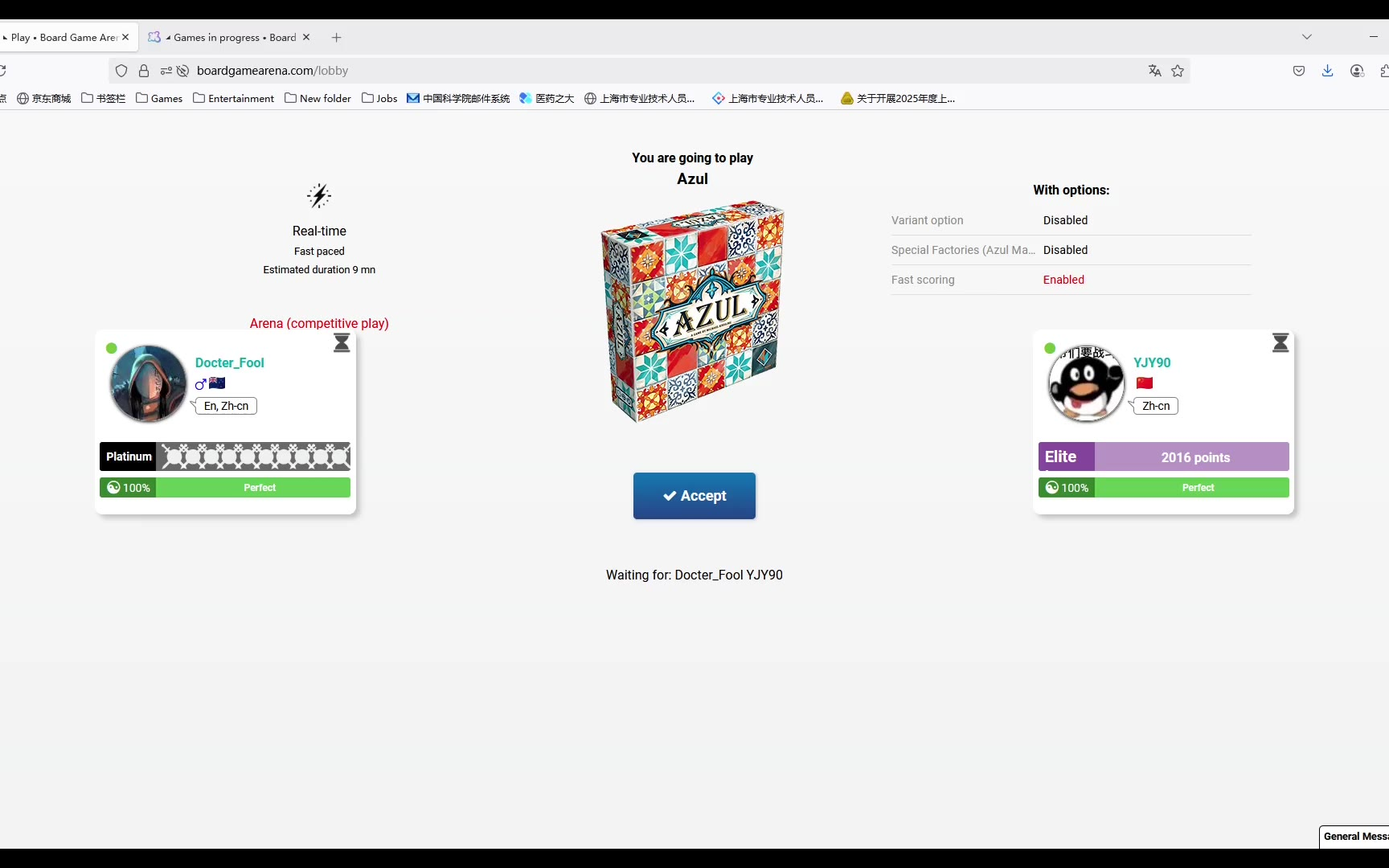Open second 上海市专业技术人员 bookmark with diamond icon
This screenshot has width=1389, height=868.
click(x=768, y=98)
